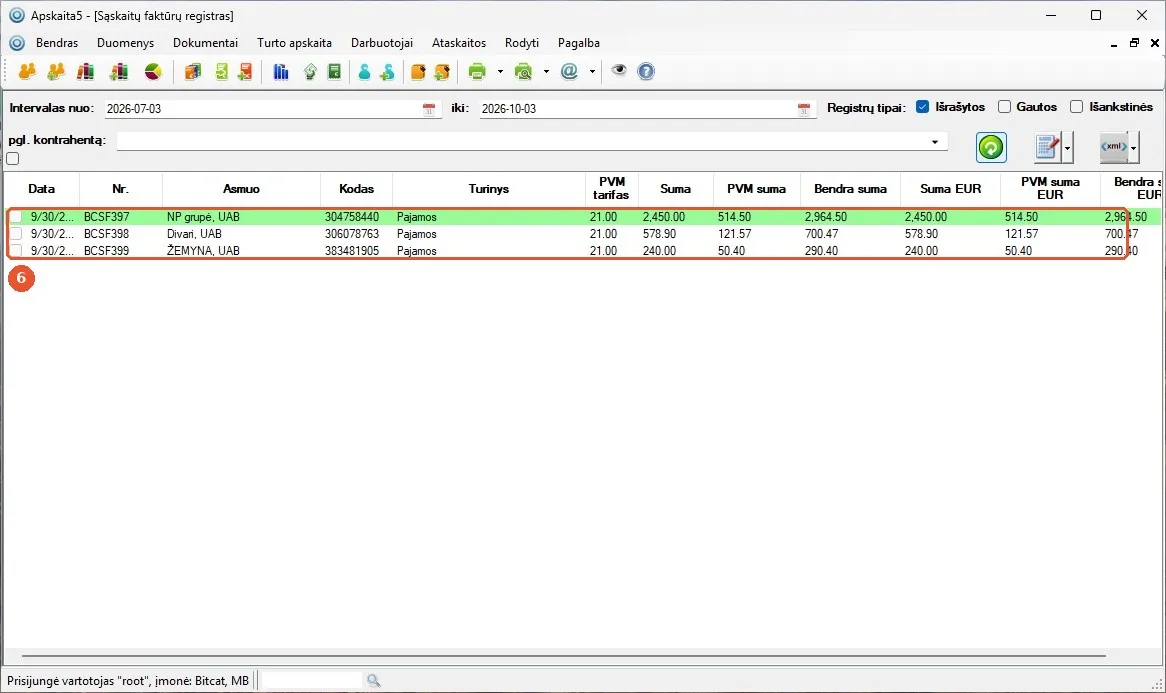Open print preview with the magnifier printer icon
1166x693 pixels.
(x=524, y=71)
